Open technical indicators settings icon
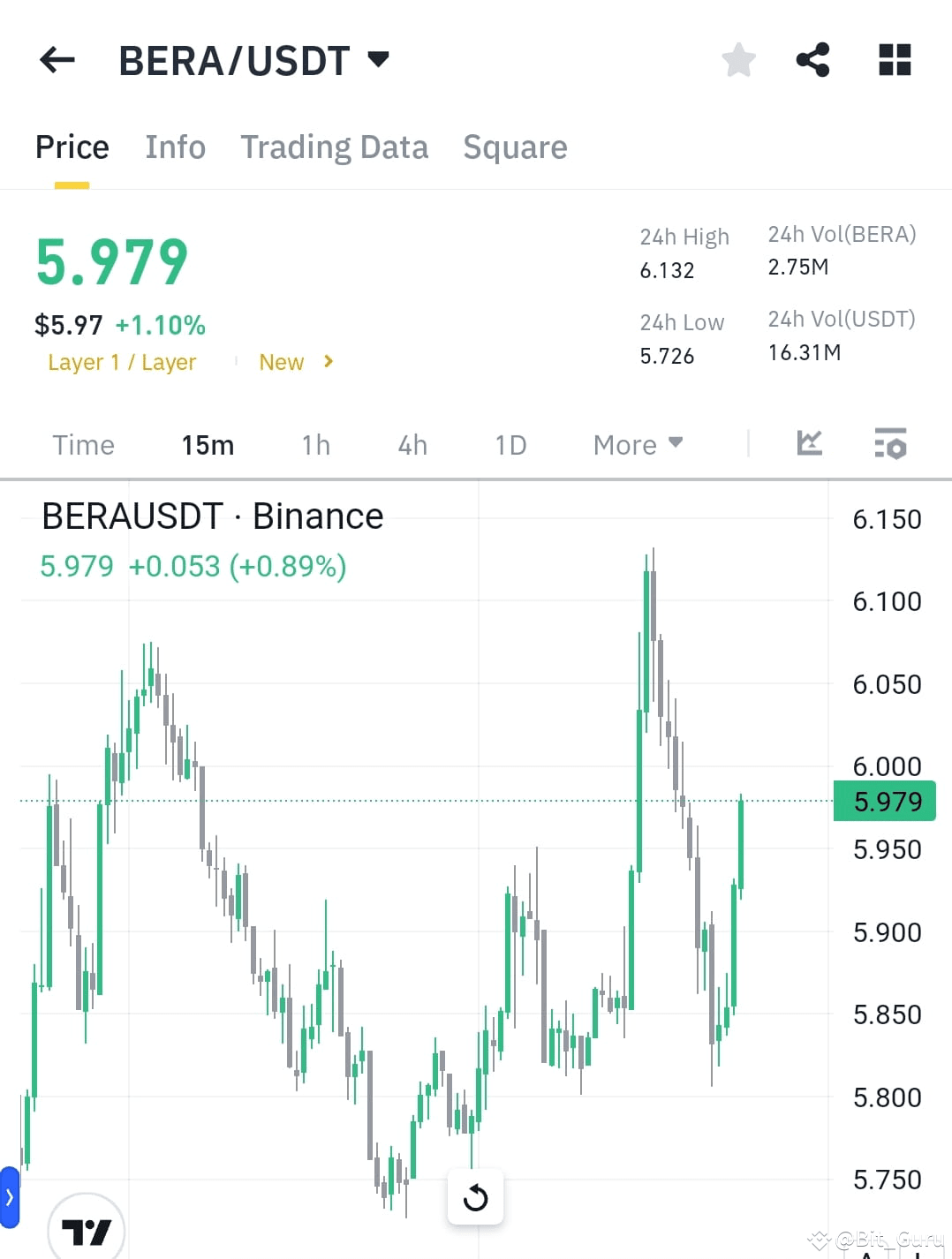The image size is (952, 1259). (x=890, y=444)
